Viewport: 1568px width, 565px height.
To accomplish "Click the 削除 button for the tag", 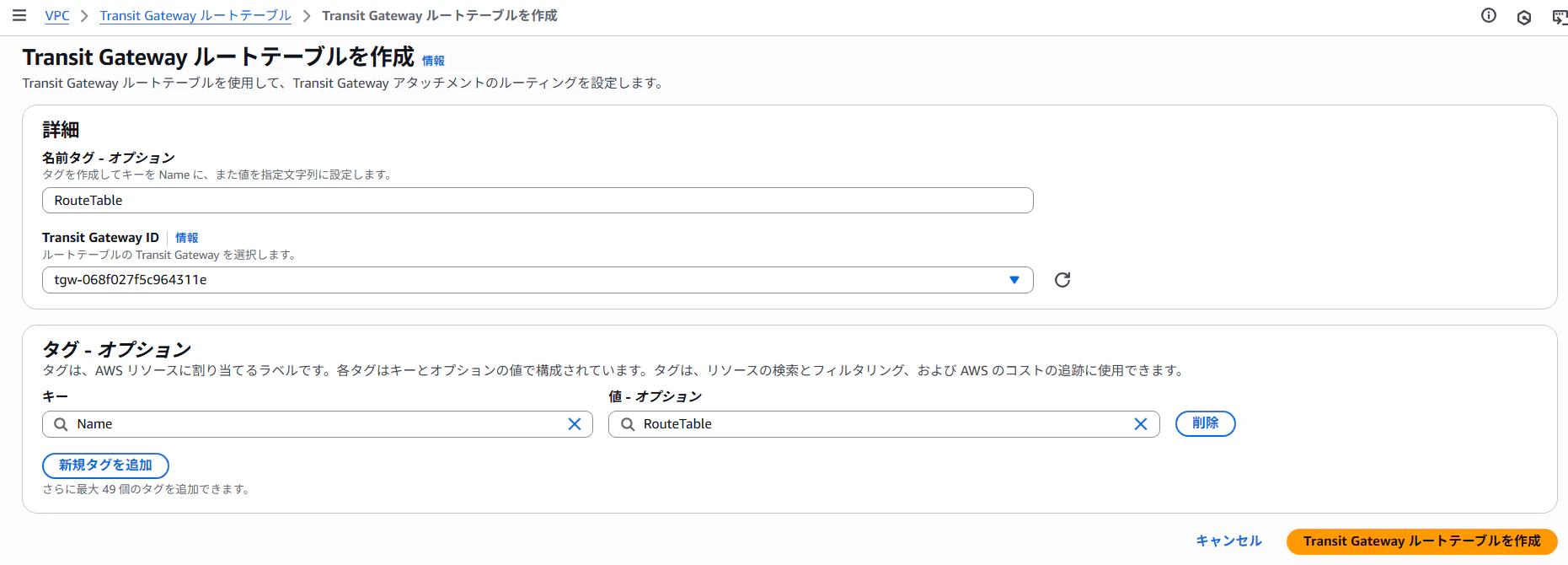I will [x=1206, y=423].
